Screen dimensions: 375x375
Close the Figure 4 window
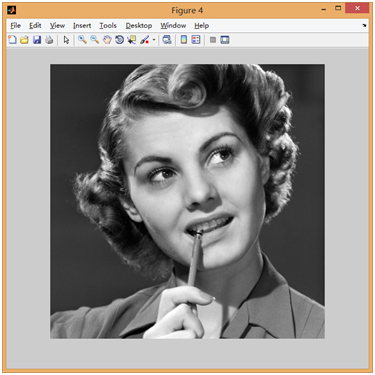pos(357,8)
